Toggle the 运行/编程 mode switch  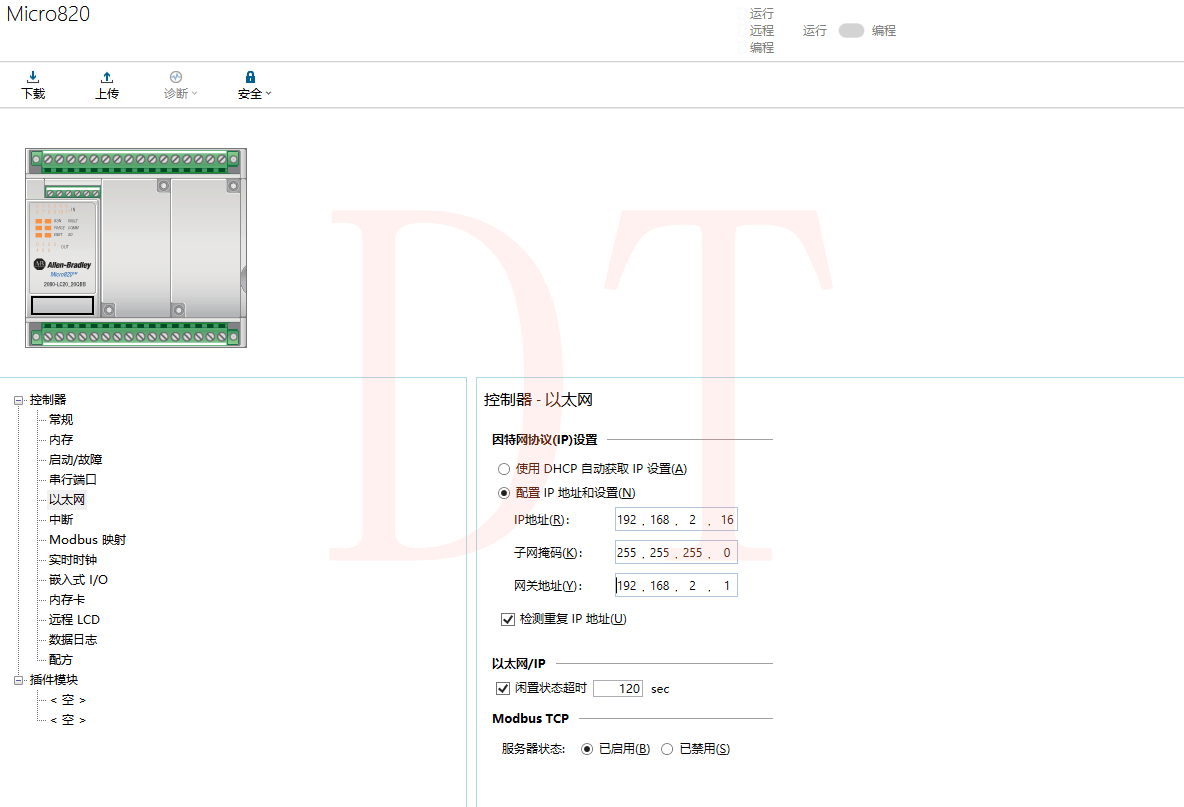coord(851,30)
